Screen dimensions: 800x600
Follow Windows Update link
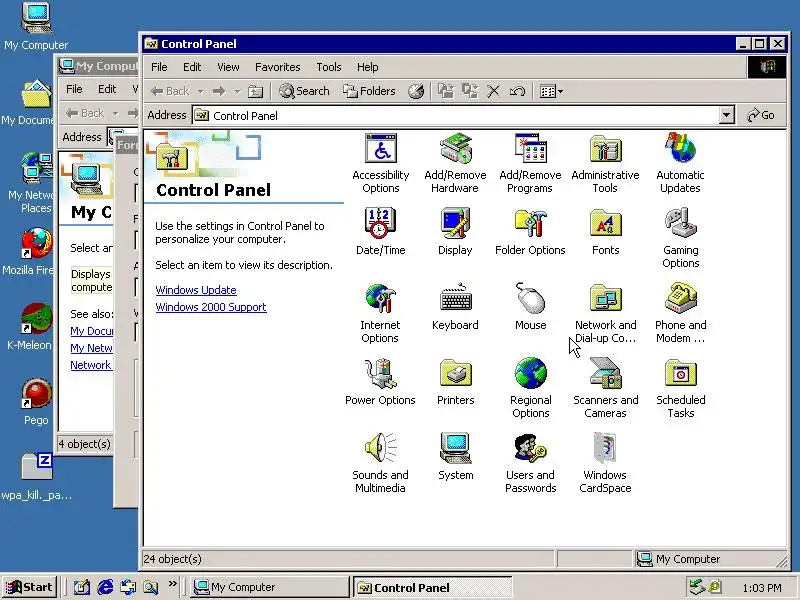tap(196, 290)
